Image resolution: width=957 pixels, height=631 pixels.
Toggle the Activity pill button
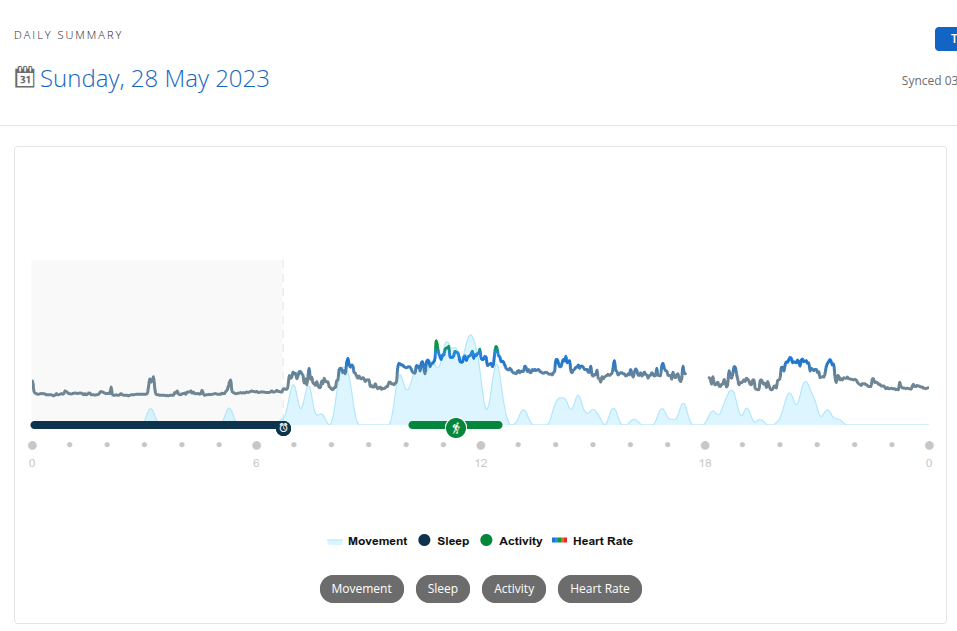(x=514, y=589)
